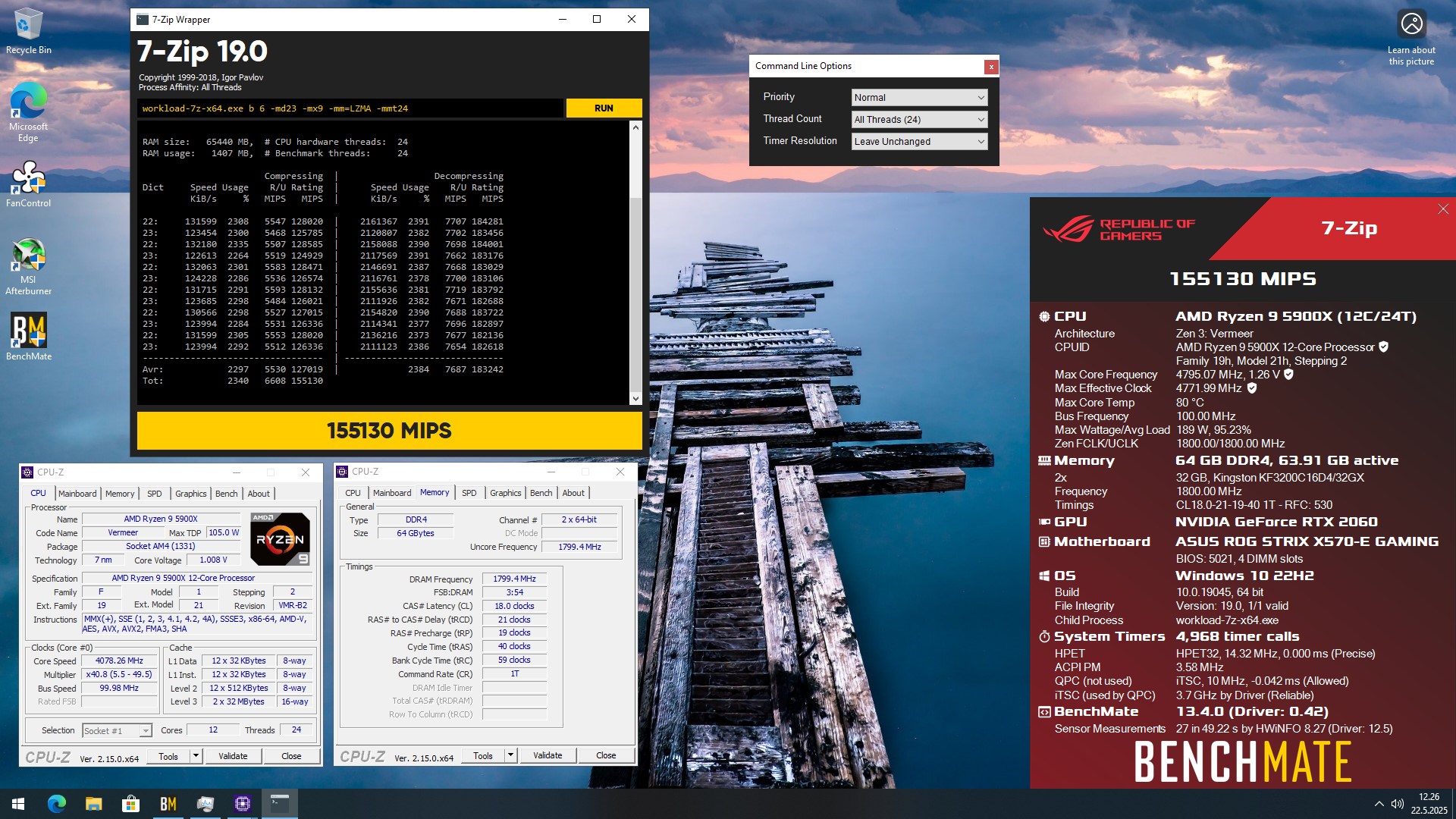Click the Memory section icon in BenchMate panel

tap(1044, 460)
